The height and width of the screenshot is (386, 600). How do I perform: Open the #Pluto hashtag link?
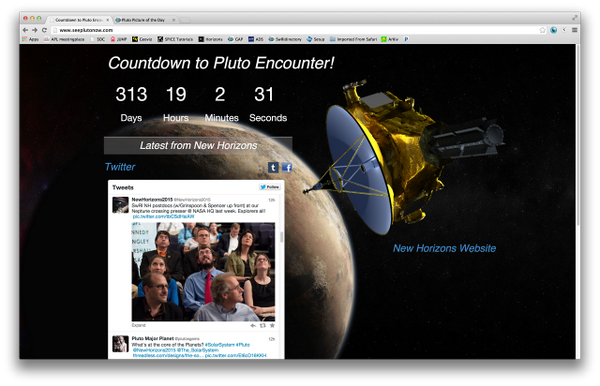pyautogui.click(x=243, y=345)
